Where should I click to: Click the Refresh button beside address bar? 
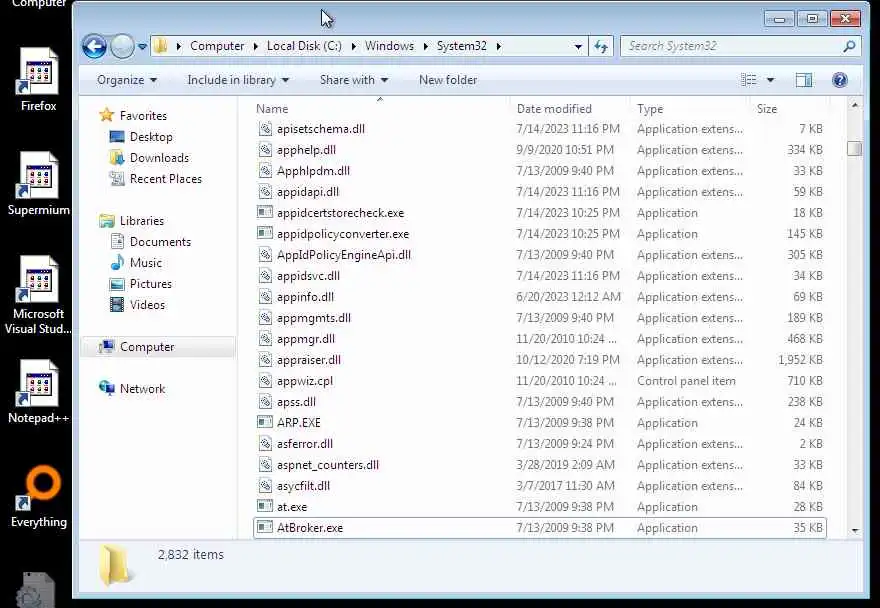coord(601,47)
